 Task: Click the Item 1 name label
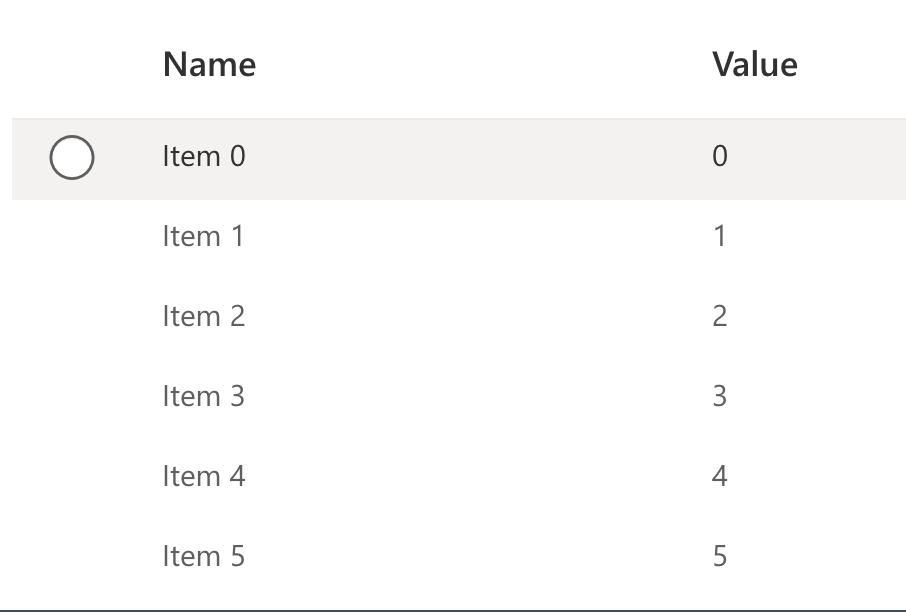pos(203,237)
